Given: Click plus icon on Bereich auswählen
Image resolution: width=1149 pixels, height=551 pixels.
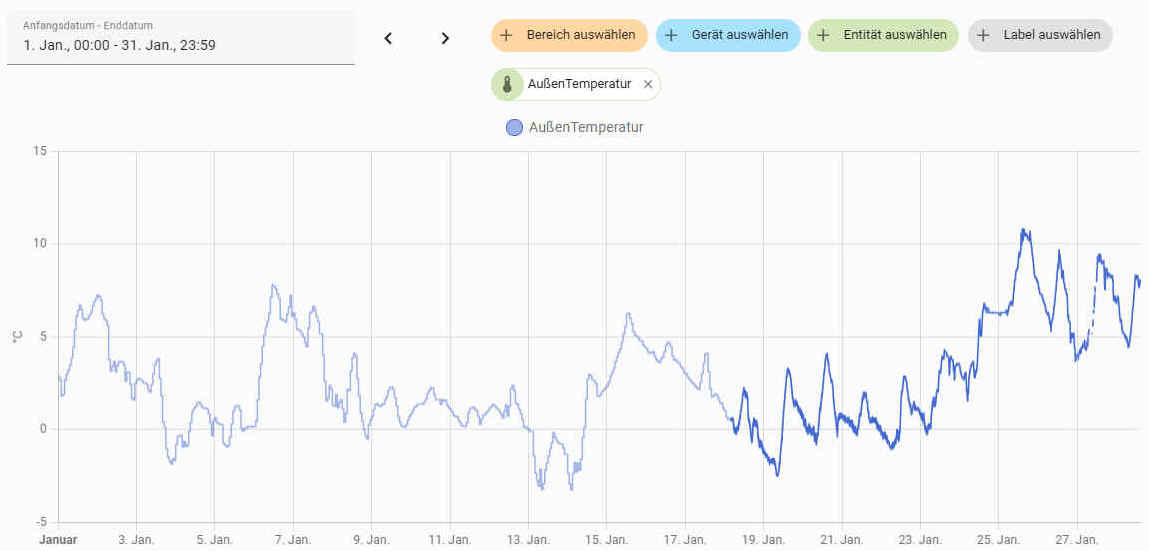Looking at the screenshot, I should [505, 35].
